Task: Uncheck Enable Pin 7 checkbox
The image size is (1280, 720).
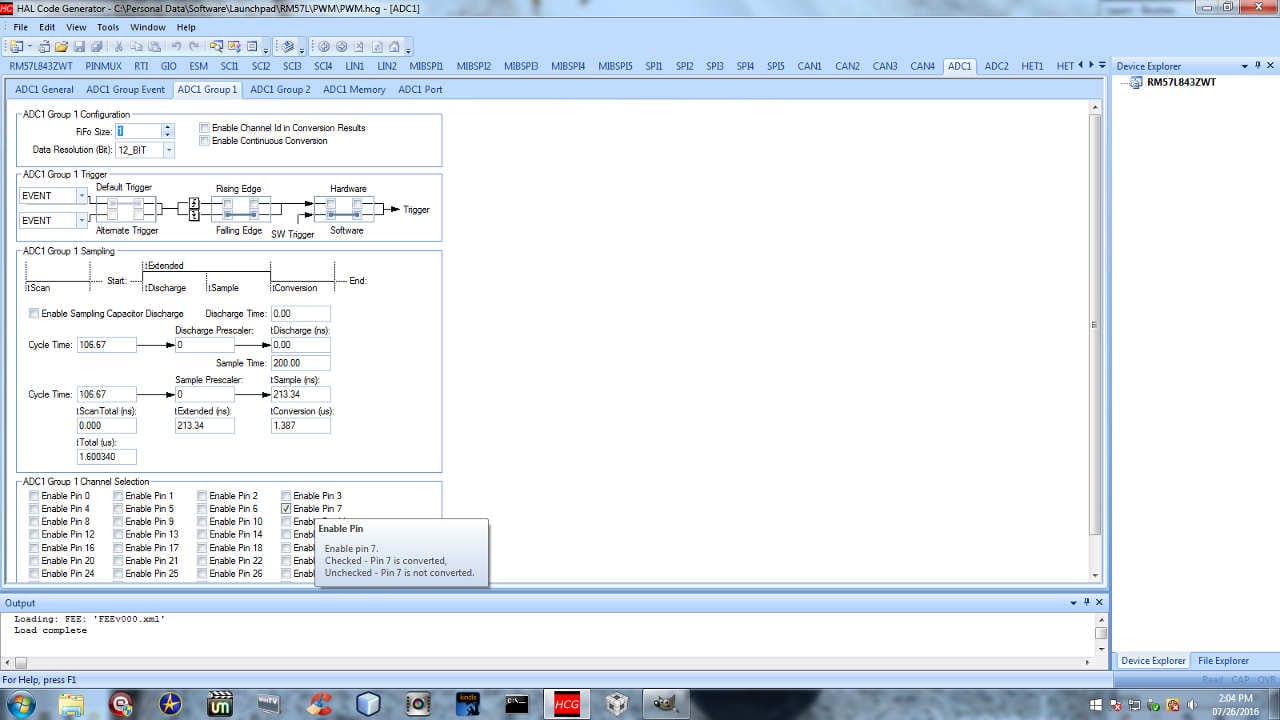Action: [x=286, y=509]
